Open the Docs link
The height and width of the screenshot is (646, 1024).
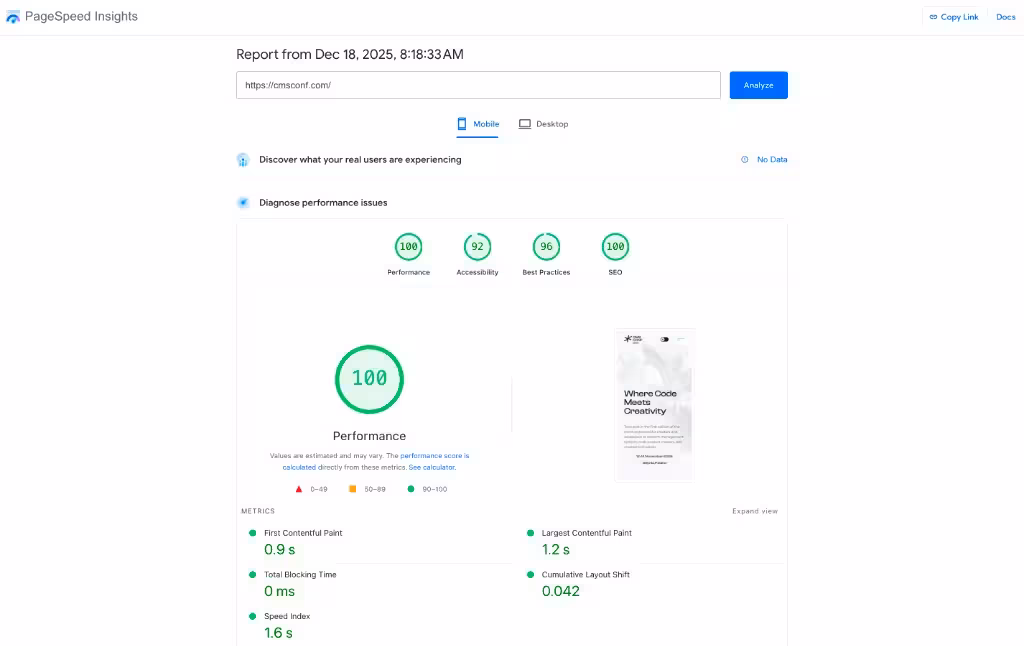pyautogui.click(x=1005, y=17)
